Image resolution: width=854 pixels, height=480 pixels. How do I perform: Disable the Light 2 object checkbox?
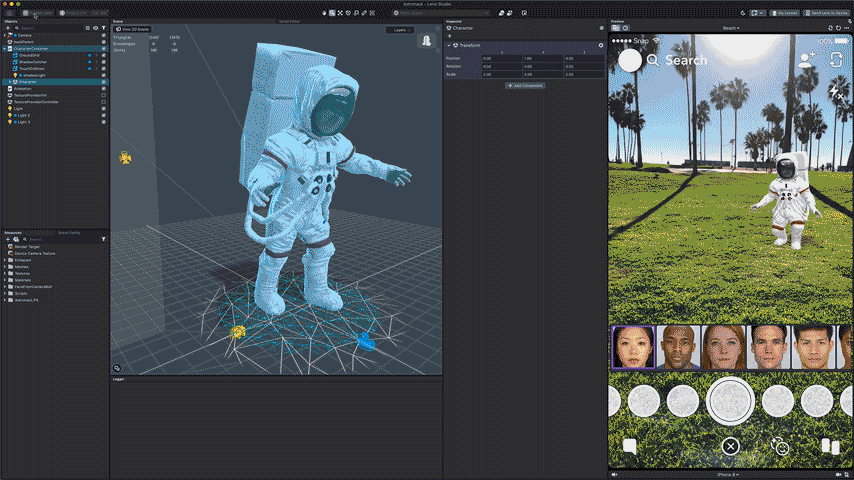pos(103,115)
